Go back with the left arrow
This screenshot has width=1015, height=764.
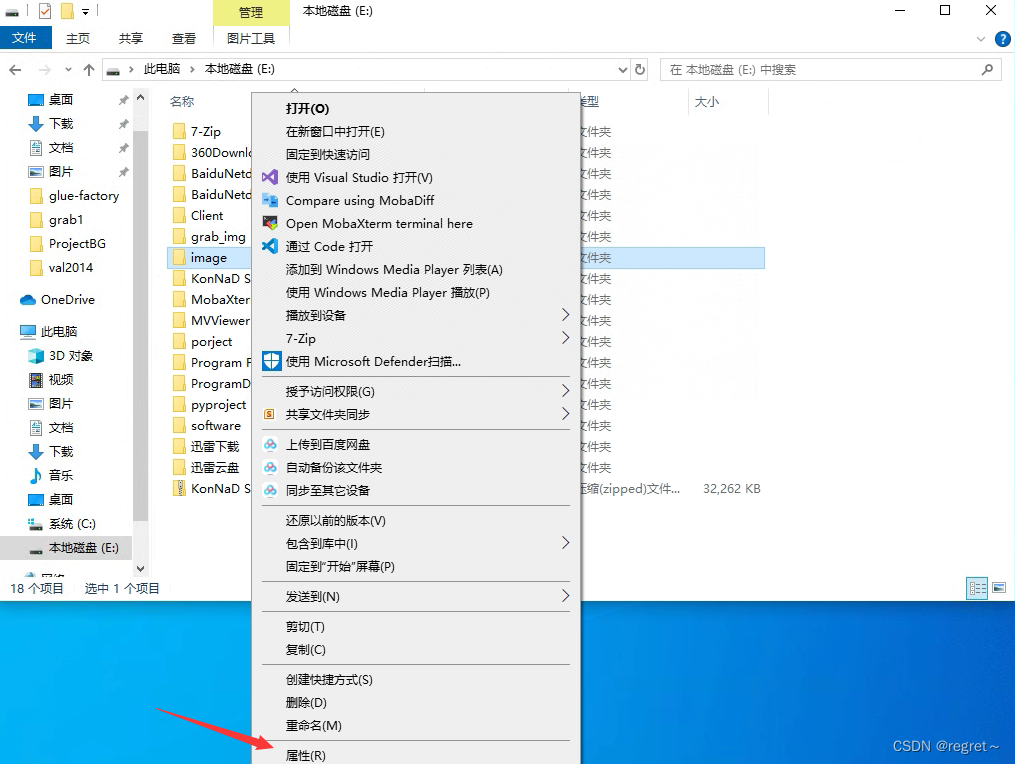16,69
